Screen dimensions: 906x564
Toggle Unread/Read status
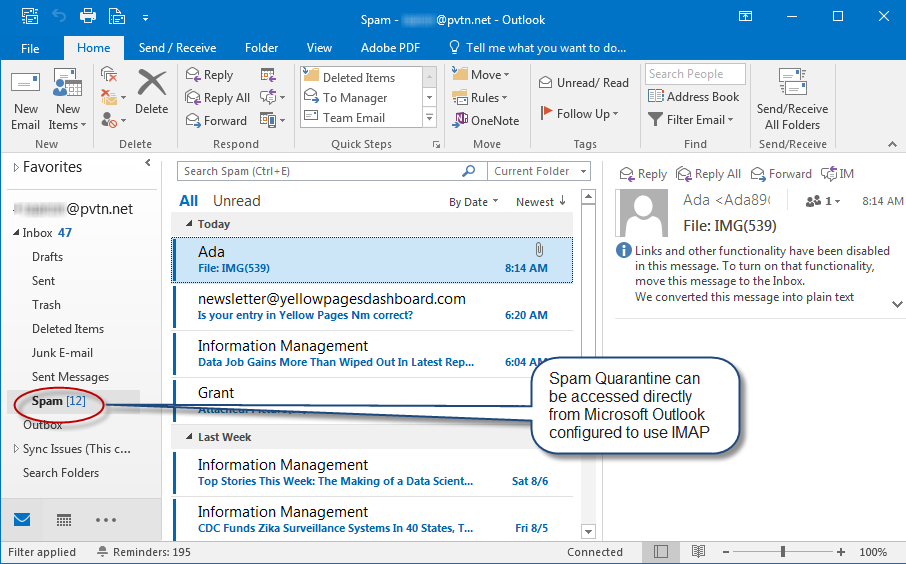tap(584, 83)
